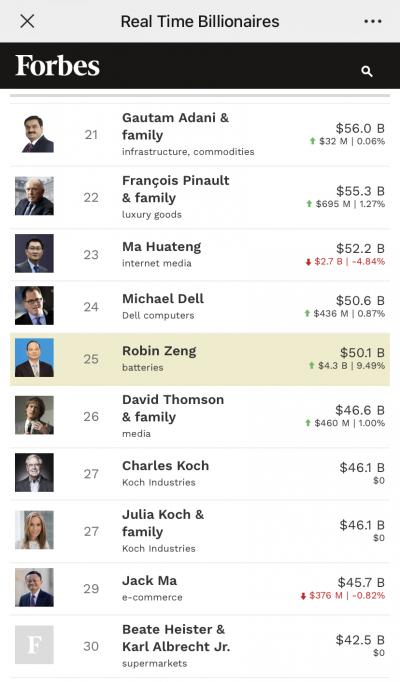Open the David Thomson & family entry
400x682 pixels.
point(173,408)
